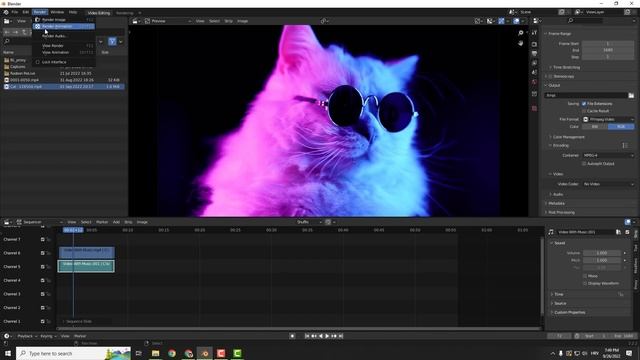Open Blender from the Windows taskbar

pyautogui.click(x=205, y=353)
